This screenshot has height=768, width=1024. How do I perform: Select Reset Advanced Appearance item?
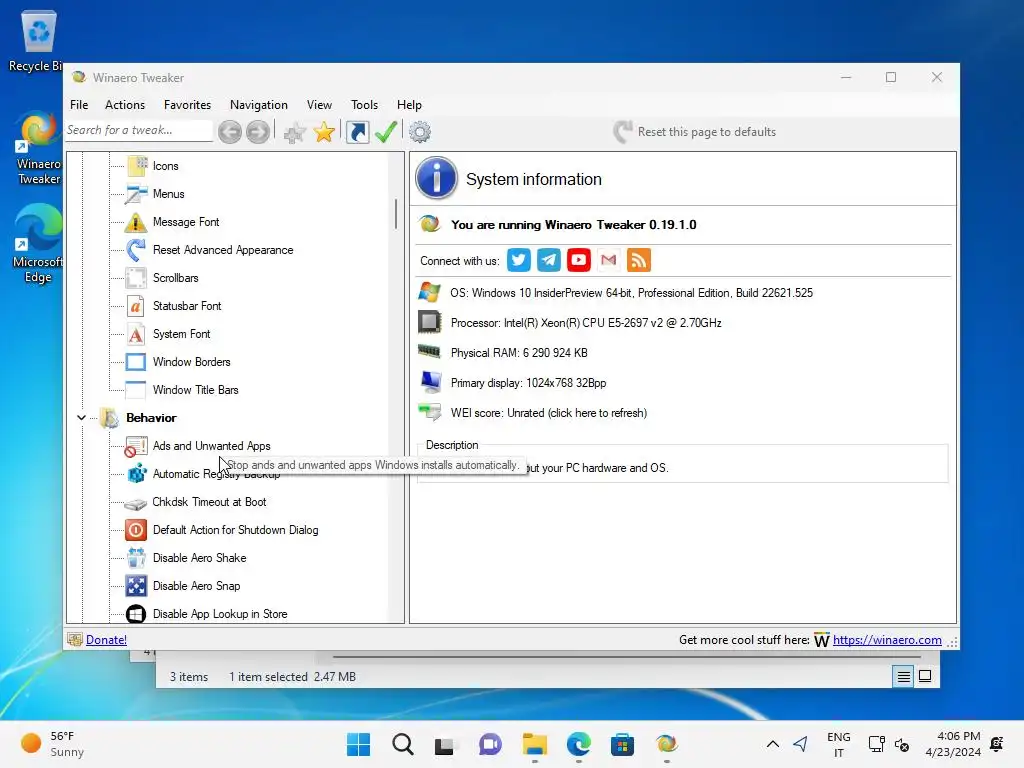(223, 250)
